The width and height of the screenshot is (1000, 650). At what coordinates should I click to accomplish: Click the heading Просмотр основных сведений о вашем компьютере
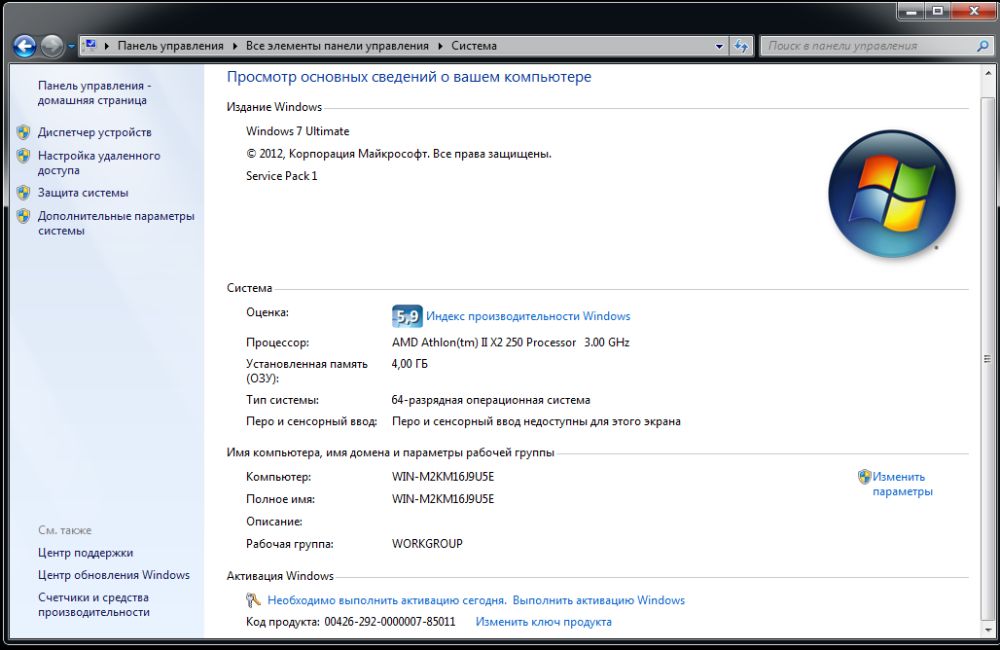(409, 77)
